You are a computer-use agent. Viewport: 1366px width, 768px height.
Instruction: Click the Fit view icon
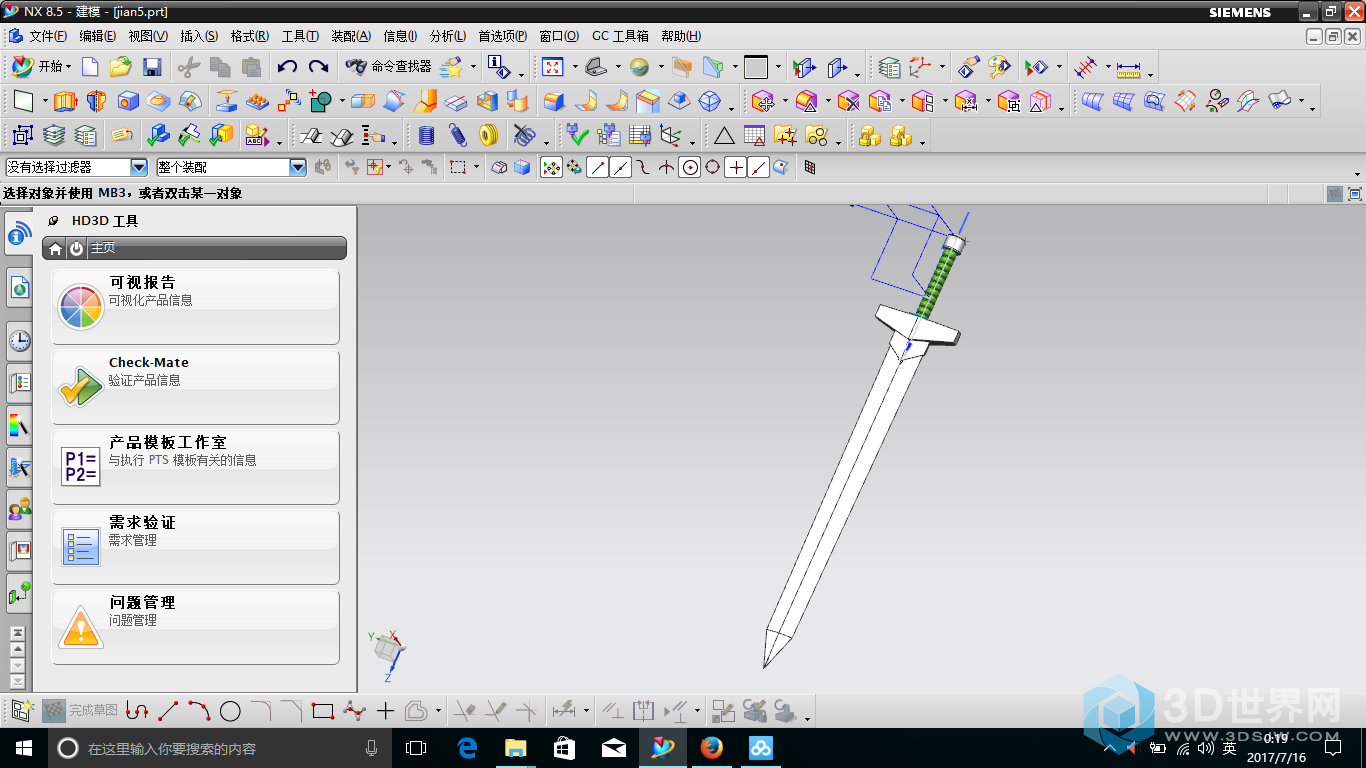point(552,67)
